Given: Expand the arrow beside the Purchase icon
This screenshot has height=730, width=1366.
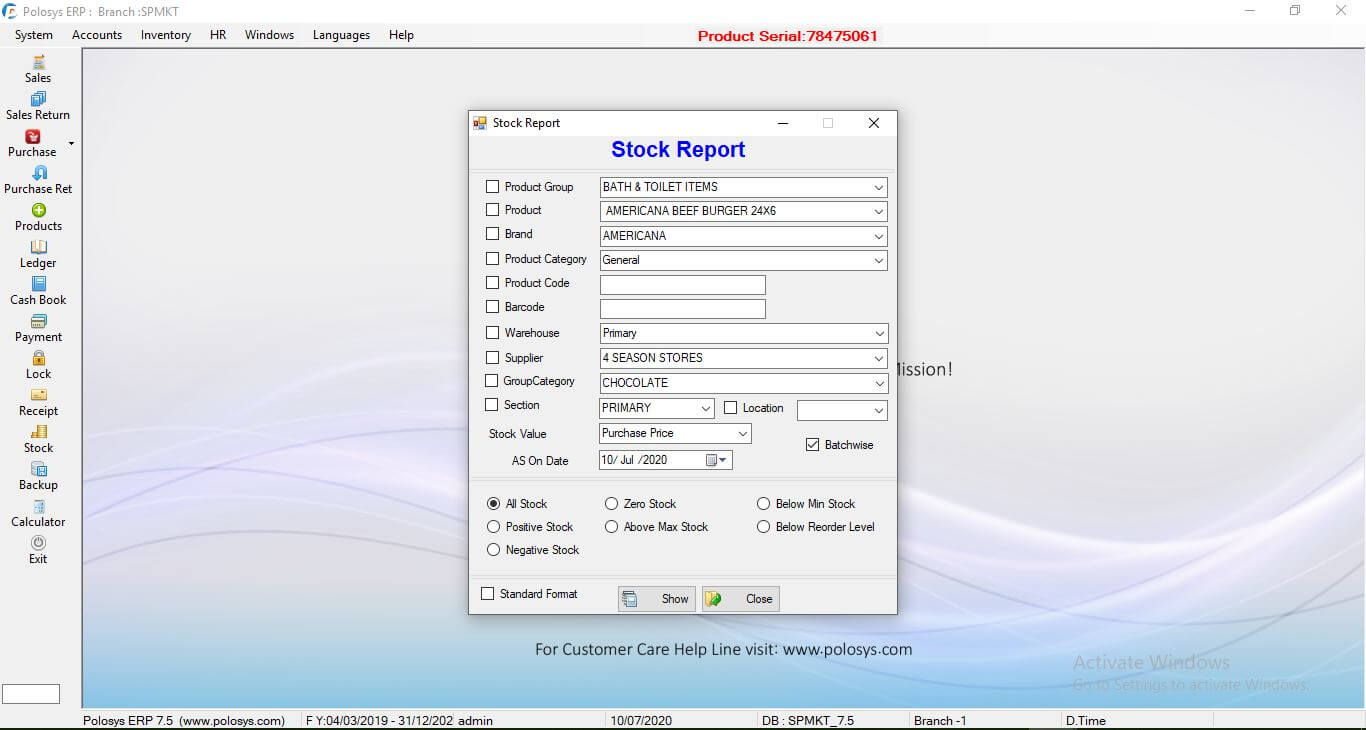Looking at the screenshot, I should click(x=71, y=144).
